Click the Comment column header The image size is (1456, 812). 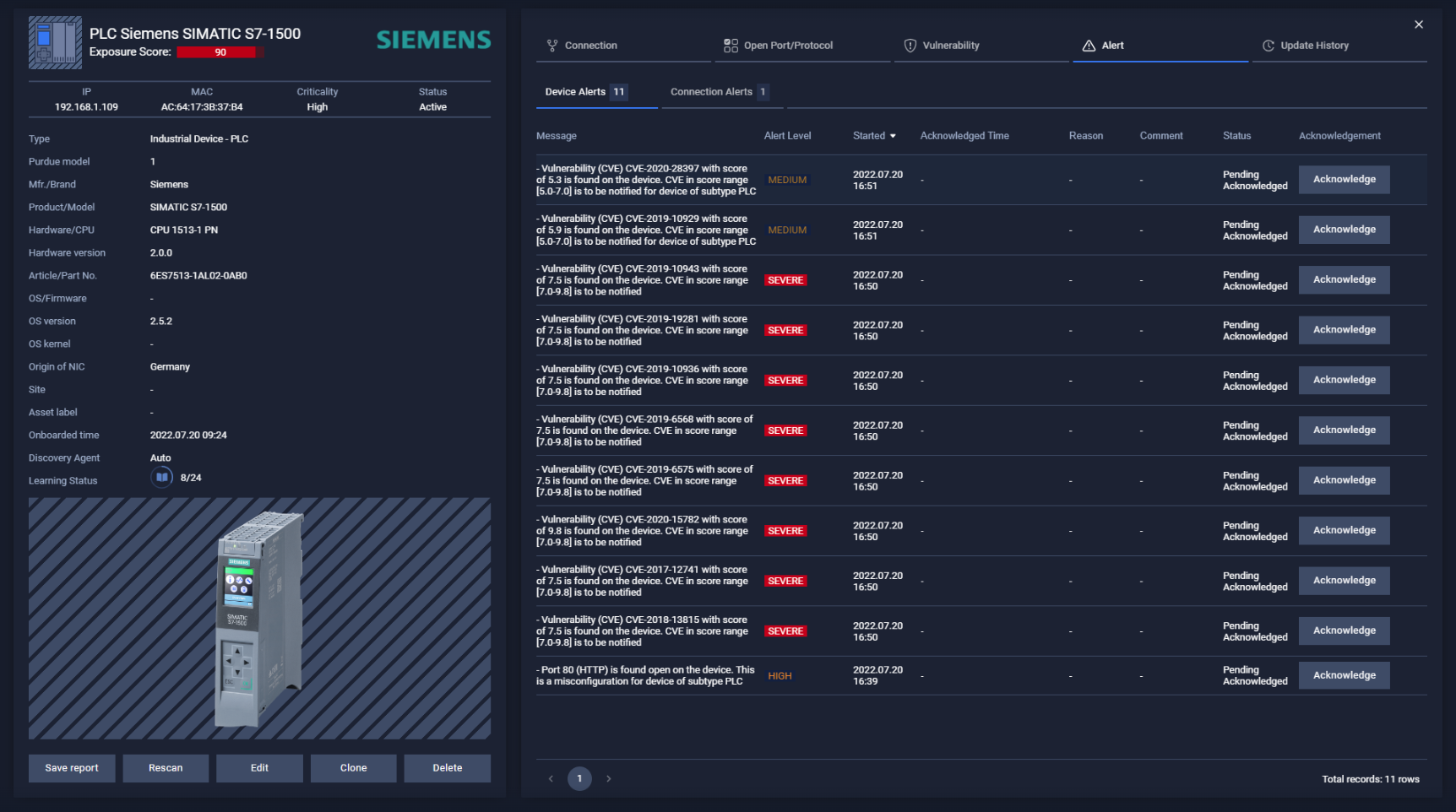tap(1161, 136)
